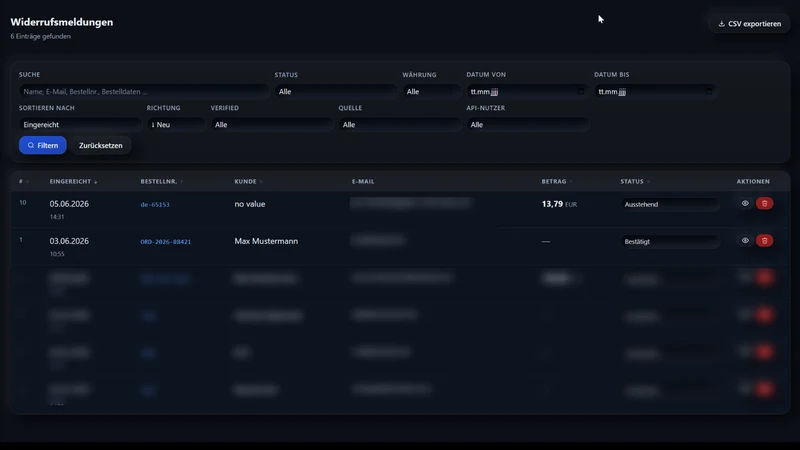Sort by the Bestellnr. column header
Screen dimensions: 800x450
point(161,181)
